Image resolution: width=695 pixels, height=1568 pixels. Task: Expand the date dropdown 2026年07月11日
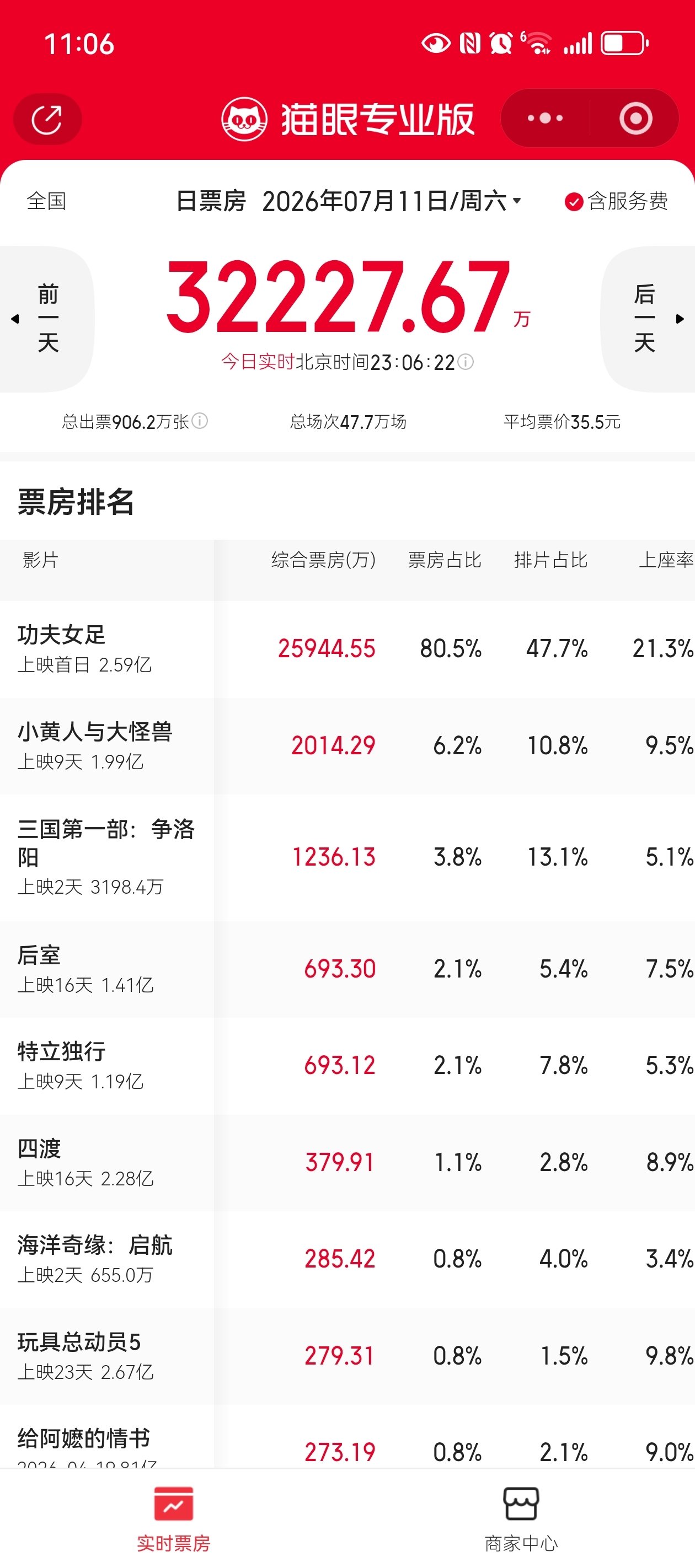pos(392,201)
